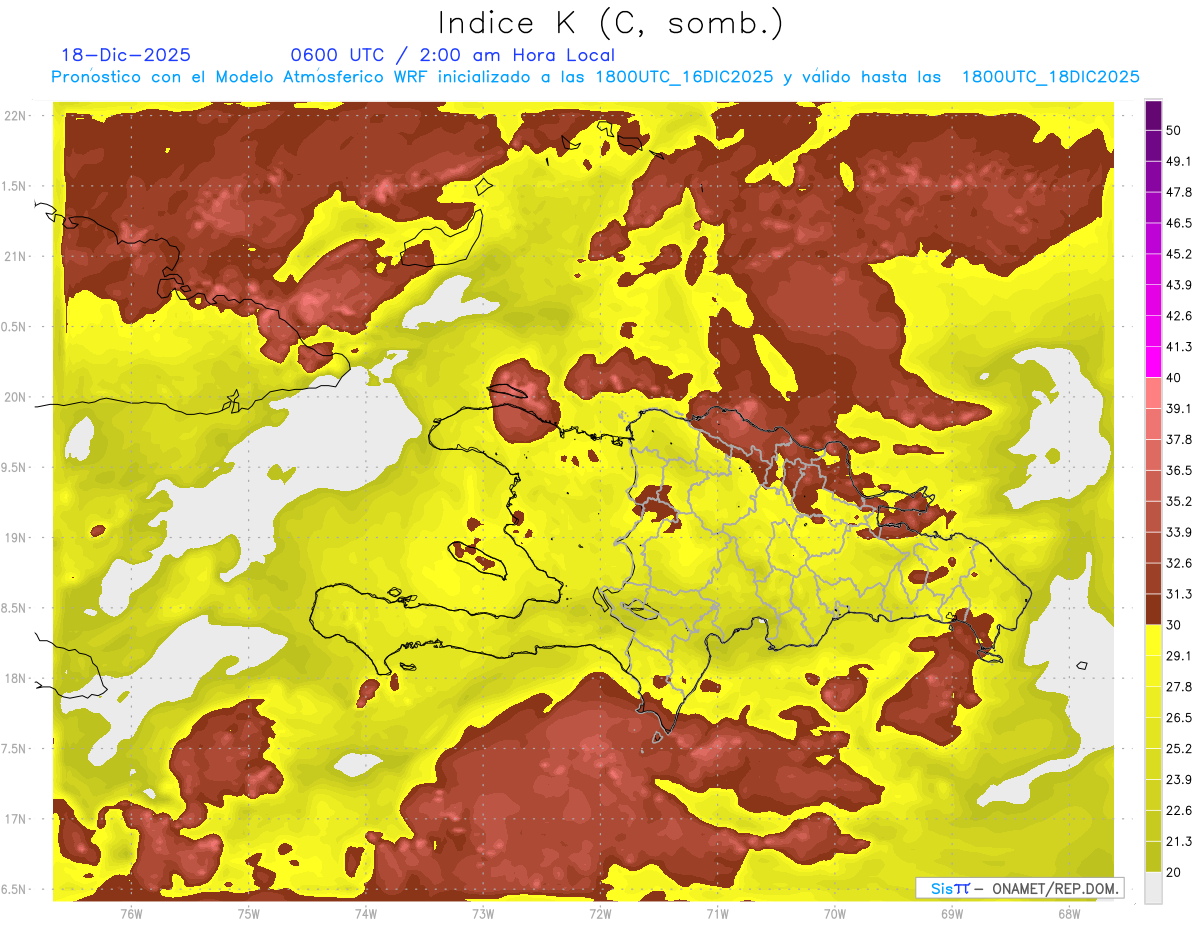Select the "41.3" color scale label

(1178, 347)
